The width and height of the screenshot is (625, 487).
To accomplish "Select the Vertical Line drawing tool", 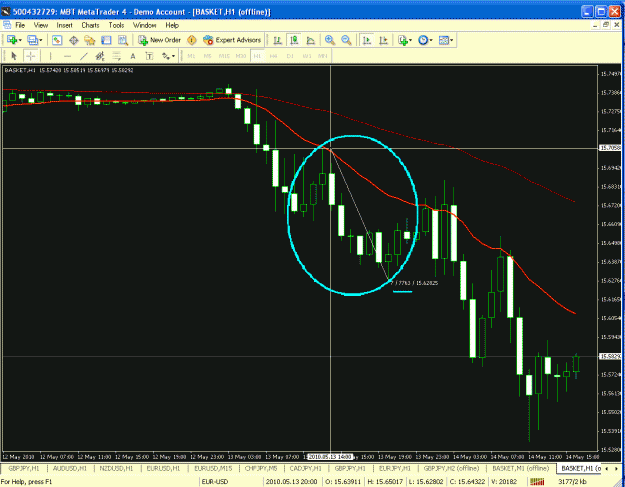I will coord(50,56).
